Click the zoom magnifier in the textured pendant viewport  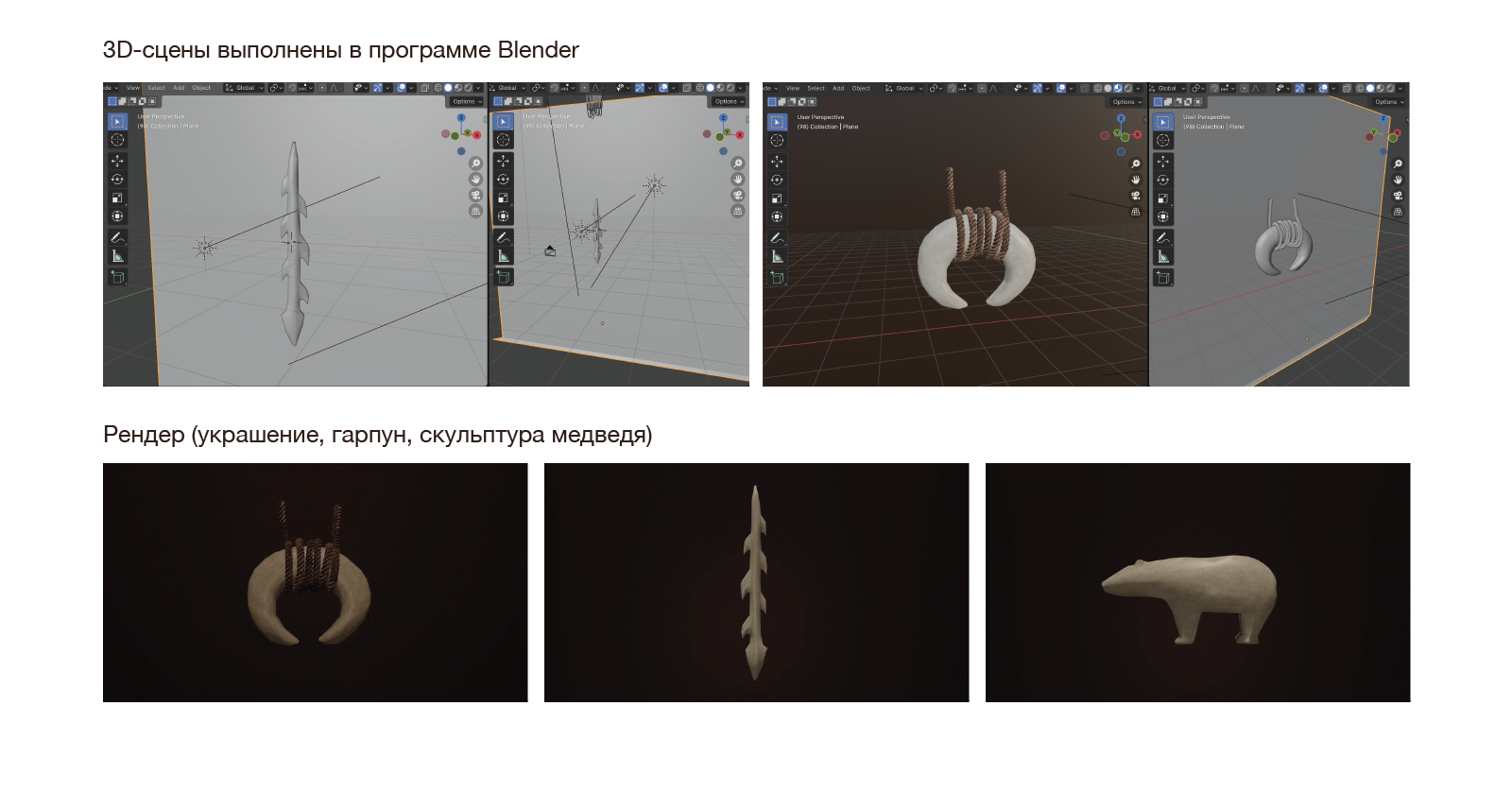1136,164
